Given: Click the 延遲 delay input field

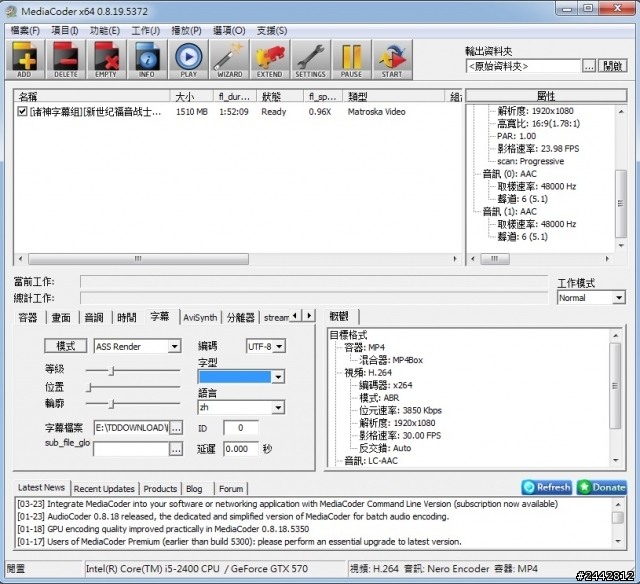Looking at the screenshot, I should pyautogui.click(x=241, y=449).
